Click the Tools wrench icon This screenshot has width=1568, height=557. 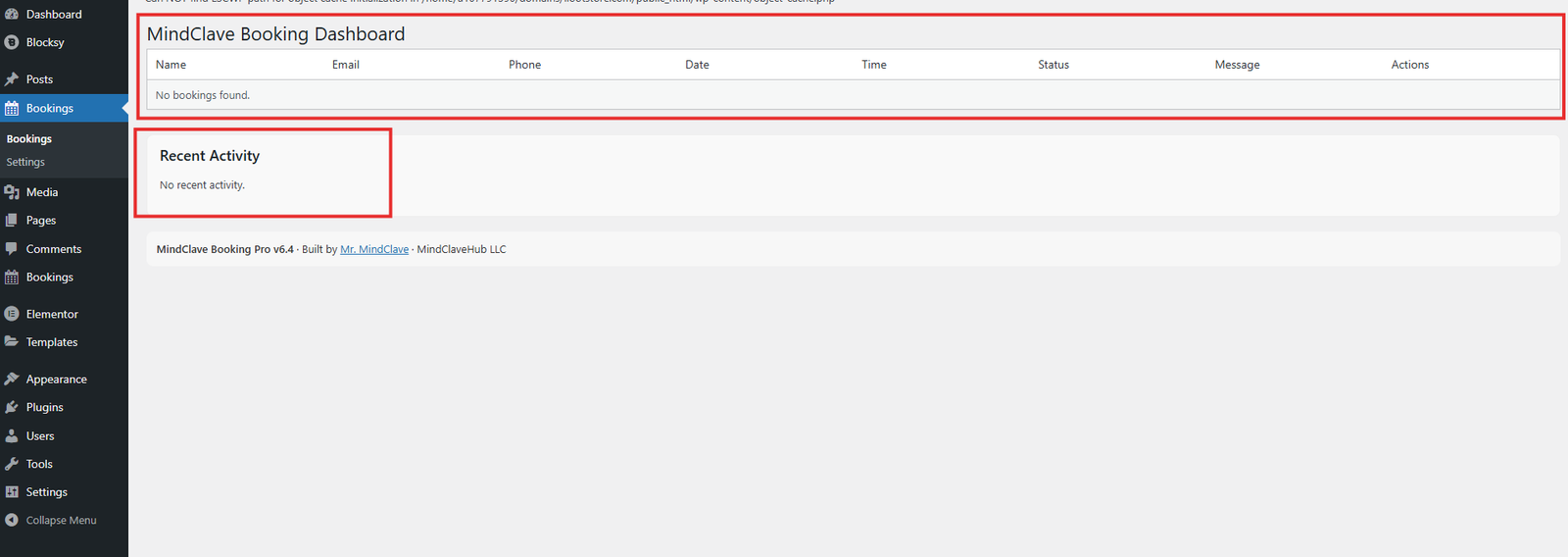pos(12,464)
